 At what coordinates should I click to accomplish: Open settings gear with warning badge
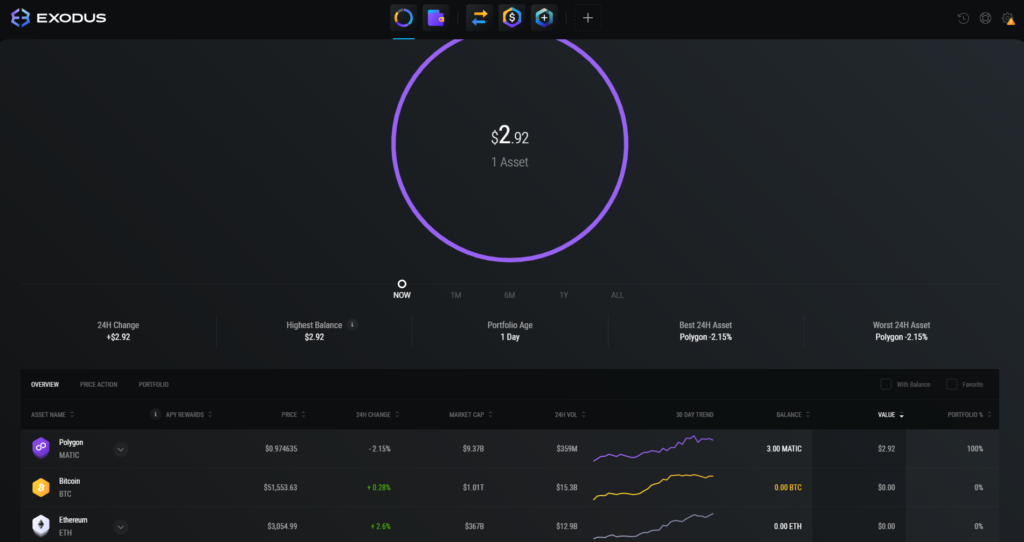pos(1008,18)
